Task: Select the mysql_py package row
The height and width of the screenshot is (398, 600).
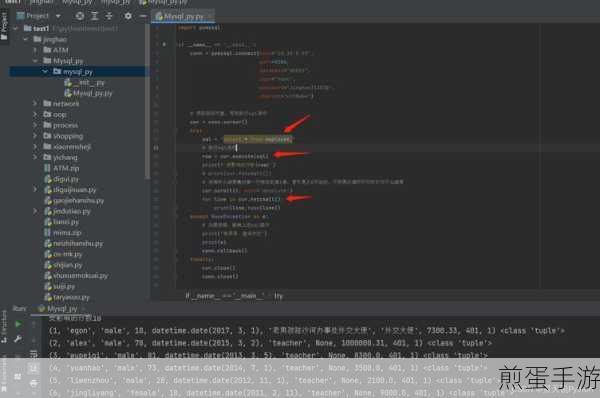Action: point(77,72)
